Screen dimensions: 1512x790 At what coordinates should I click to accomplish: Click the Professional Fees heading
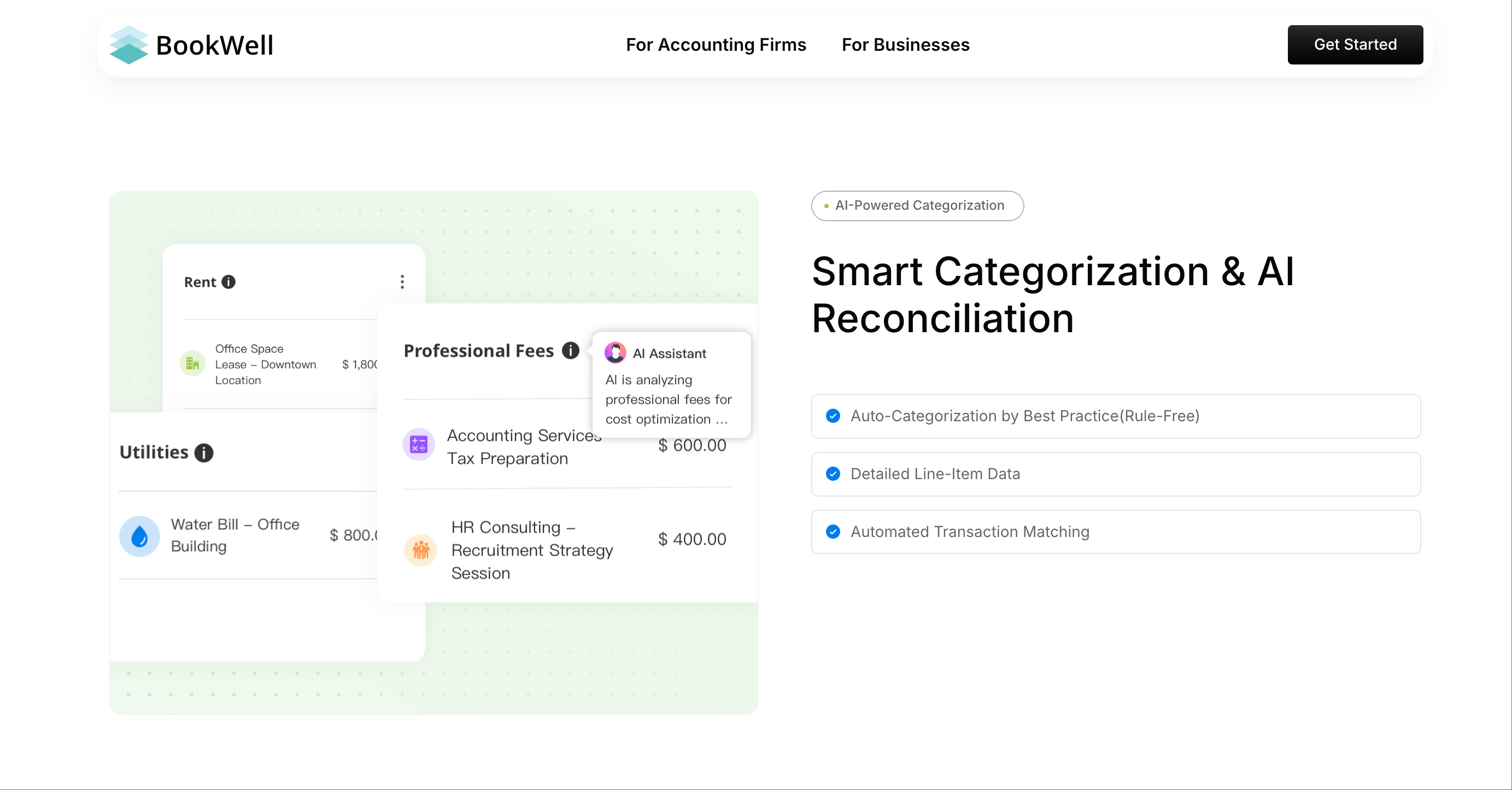[478, 351]
